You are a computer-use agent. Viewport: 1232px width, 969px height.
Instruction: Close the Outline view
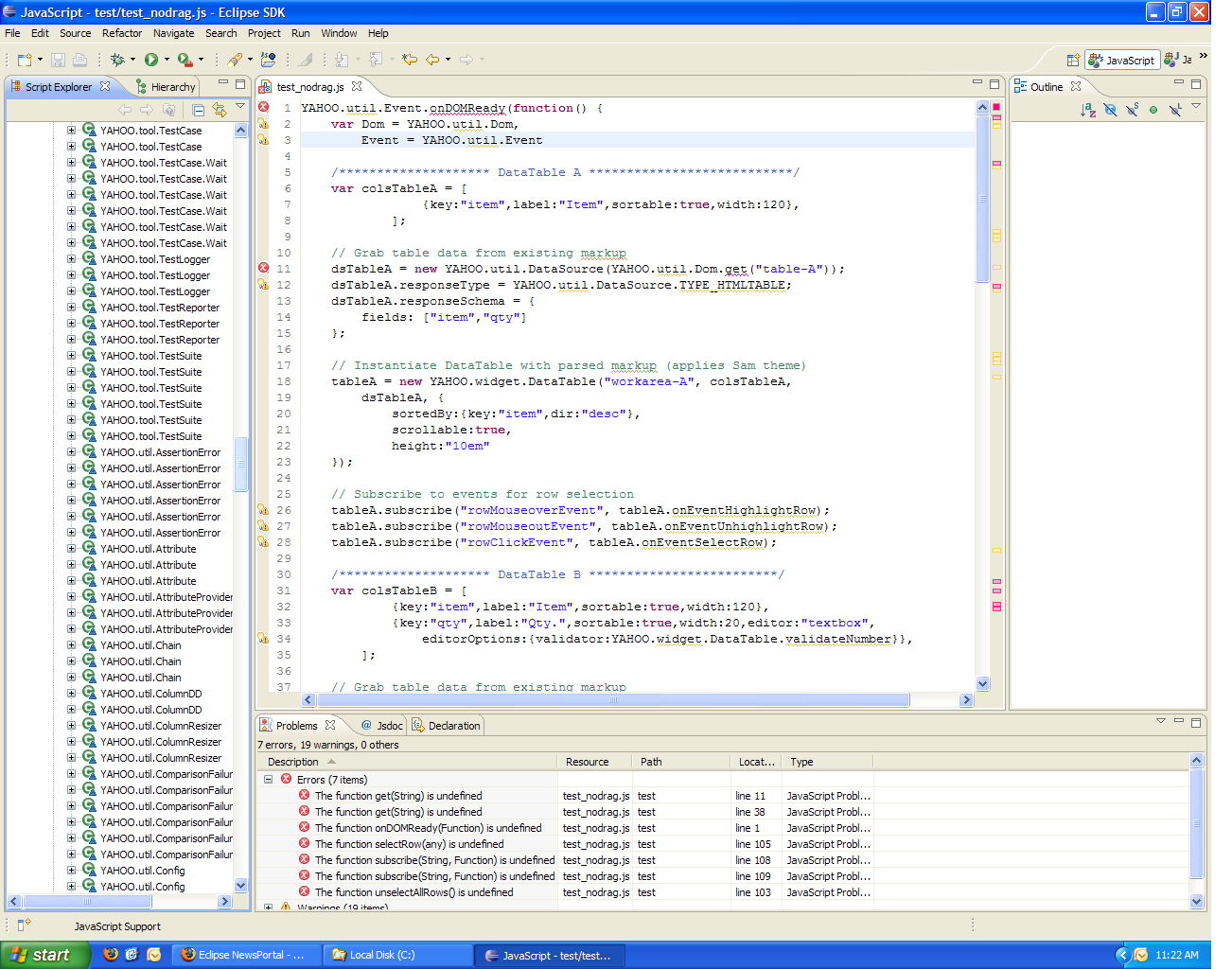[x=1076, y=86]
